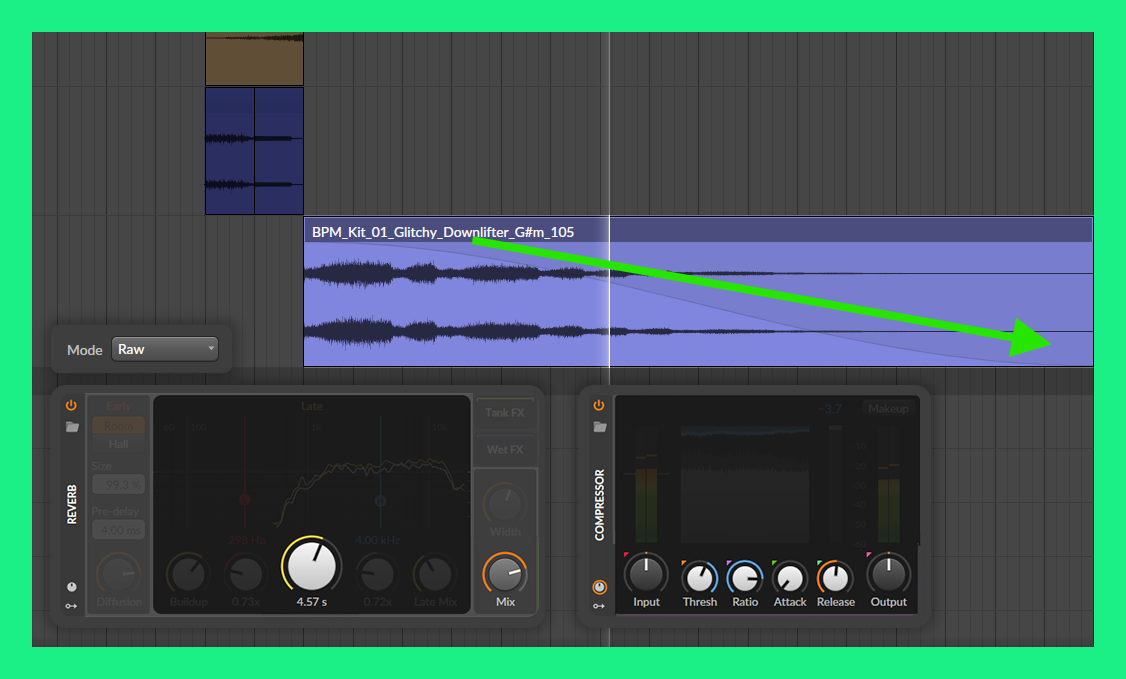The image size is (1126, 679).
Task: Click the Reverb modulator routing icon
Action: (71, 606)
